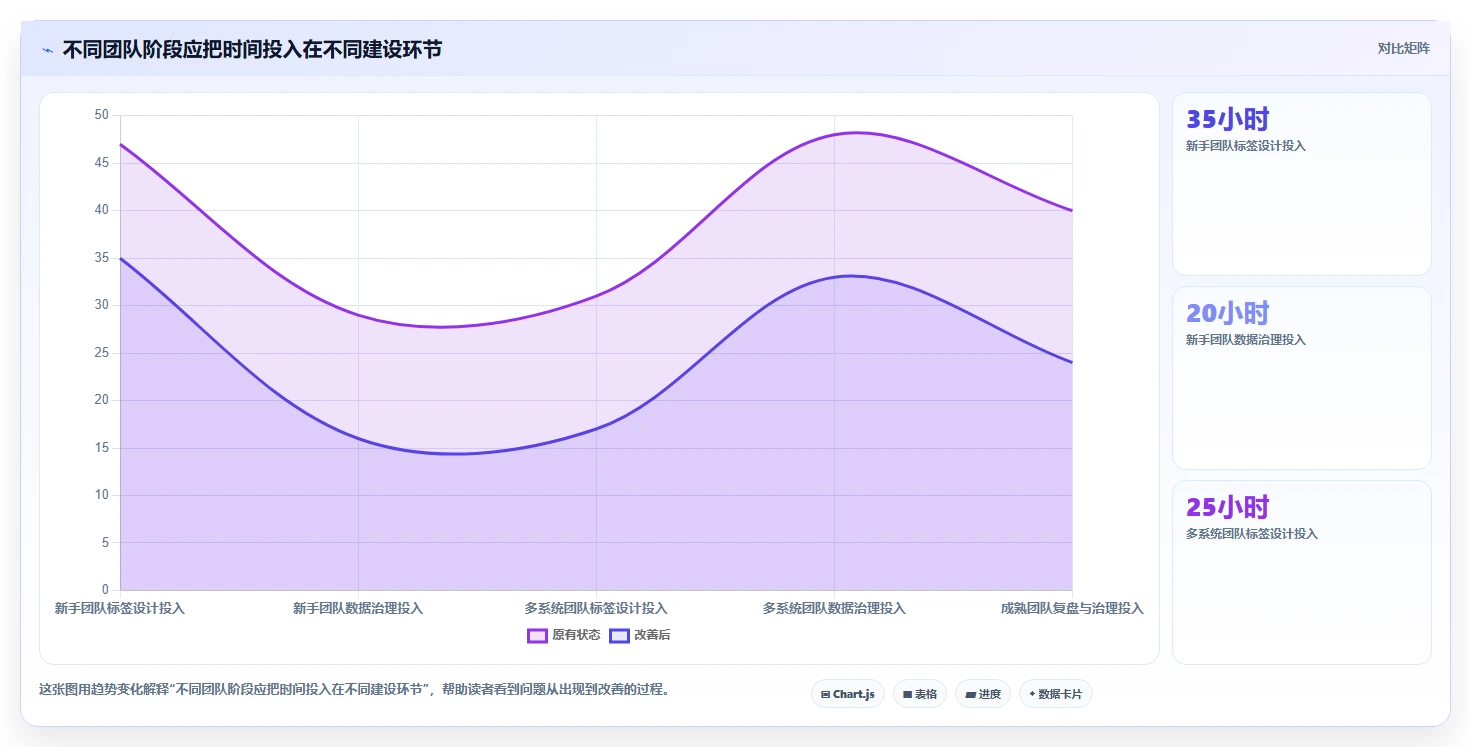
Task: Click the 对比矩阵 label in the header
Action: (x=1403, y=49)
